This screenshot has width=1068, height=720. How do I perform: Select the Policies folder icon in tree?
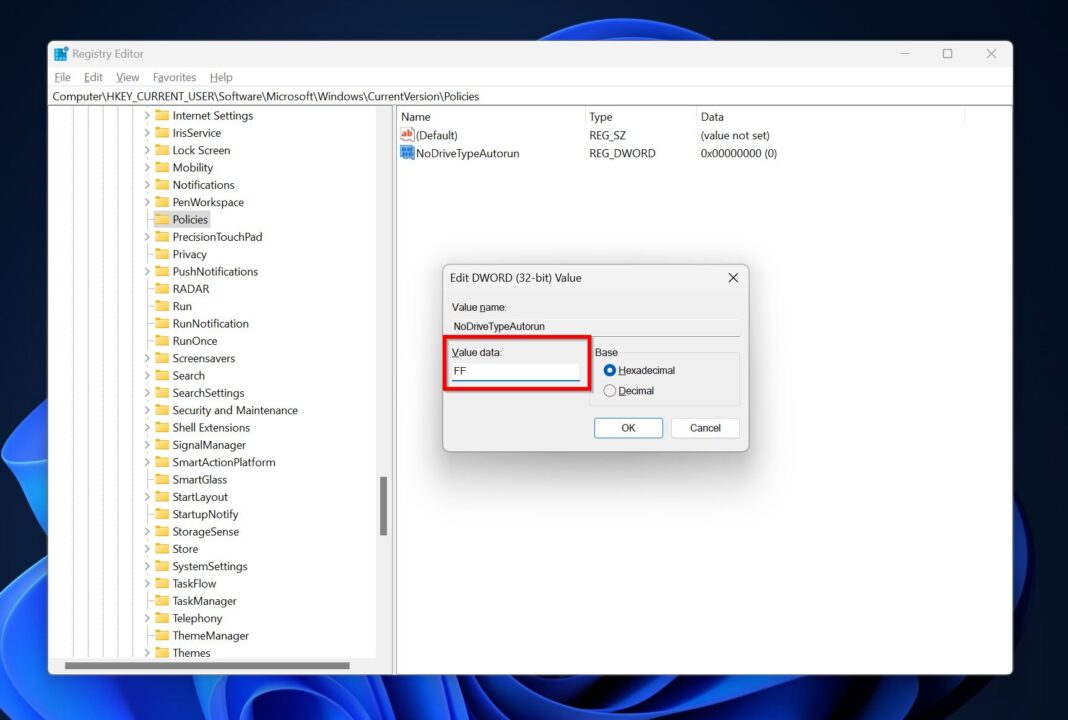(x=161, y=220)
